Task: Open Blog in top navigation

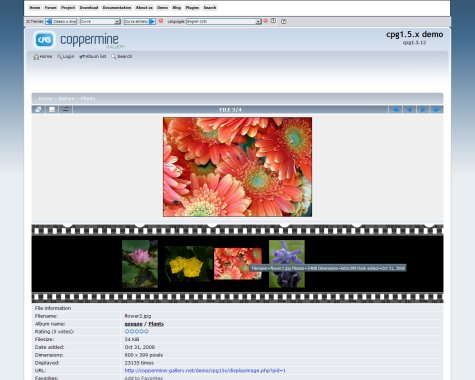Action: tap(177, 8)
